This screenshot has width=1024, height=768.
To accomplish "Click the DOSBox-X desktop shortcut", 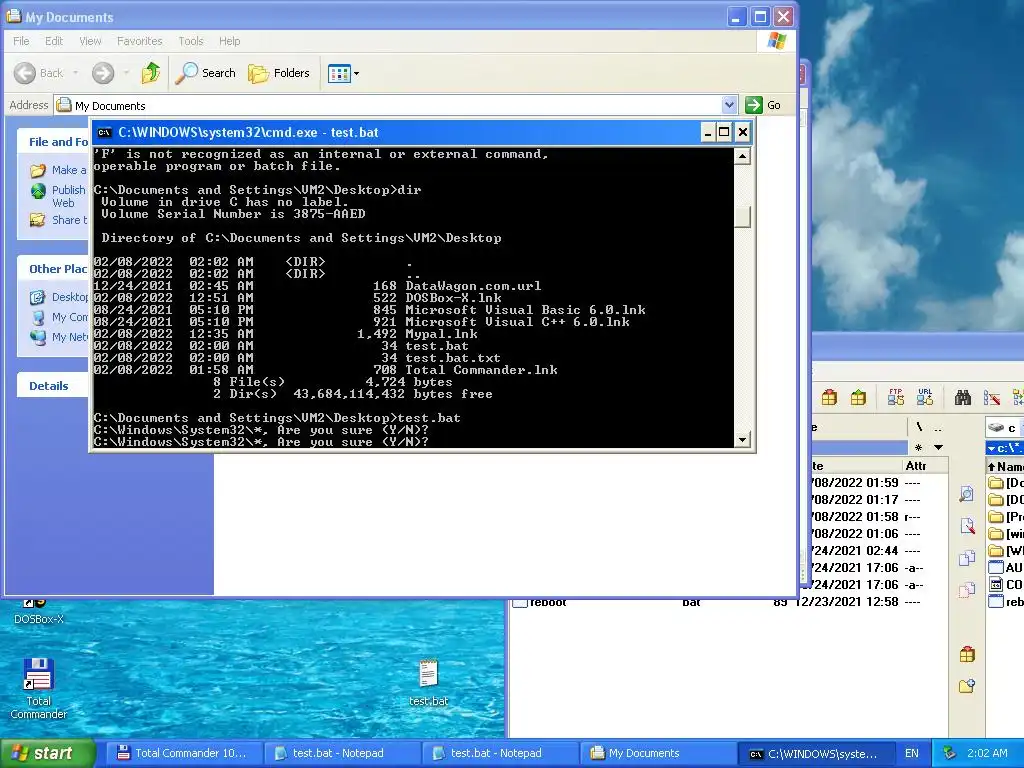I will 39,612.
